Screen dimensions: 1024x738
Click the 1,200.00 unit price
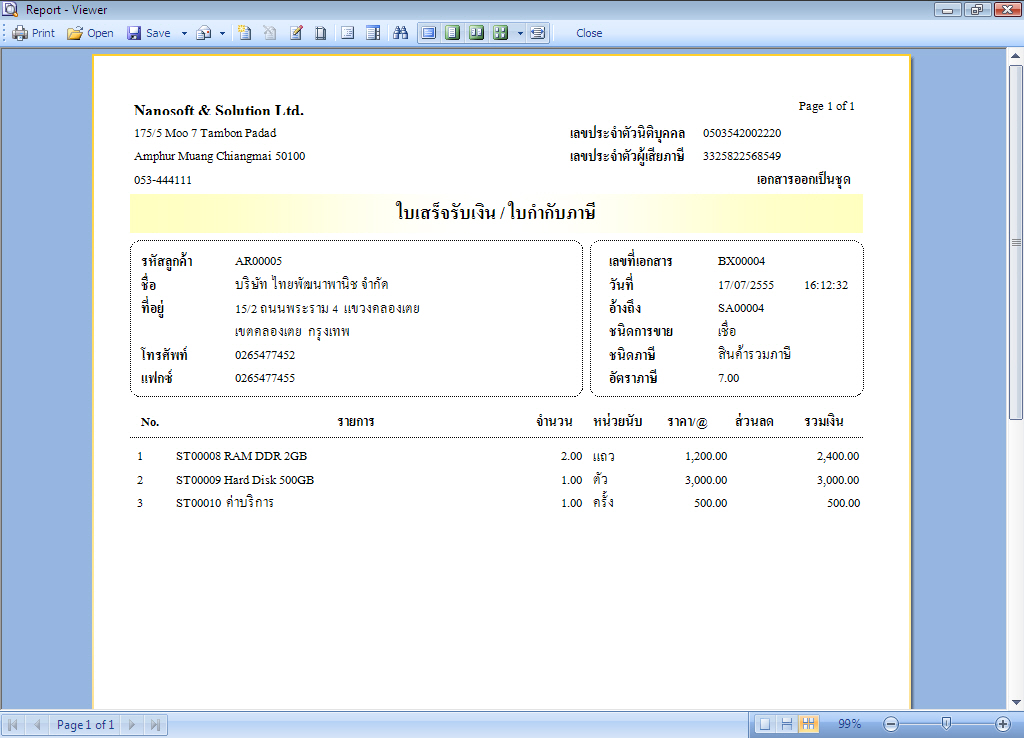click(x=706, y=457)
